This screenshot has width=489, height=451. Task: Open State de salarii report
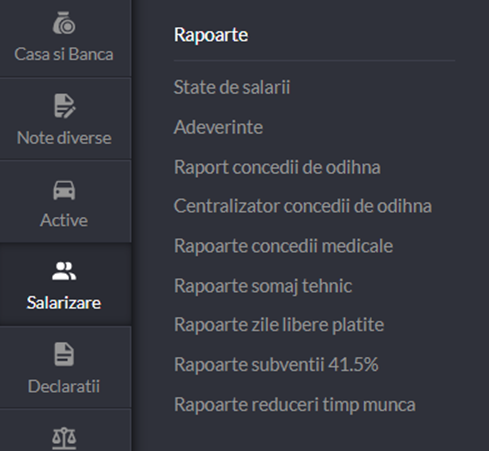(232, 87)
